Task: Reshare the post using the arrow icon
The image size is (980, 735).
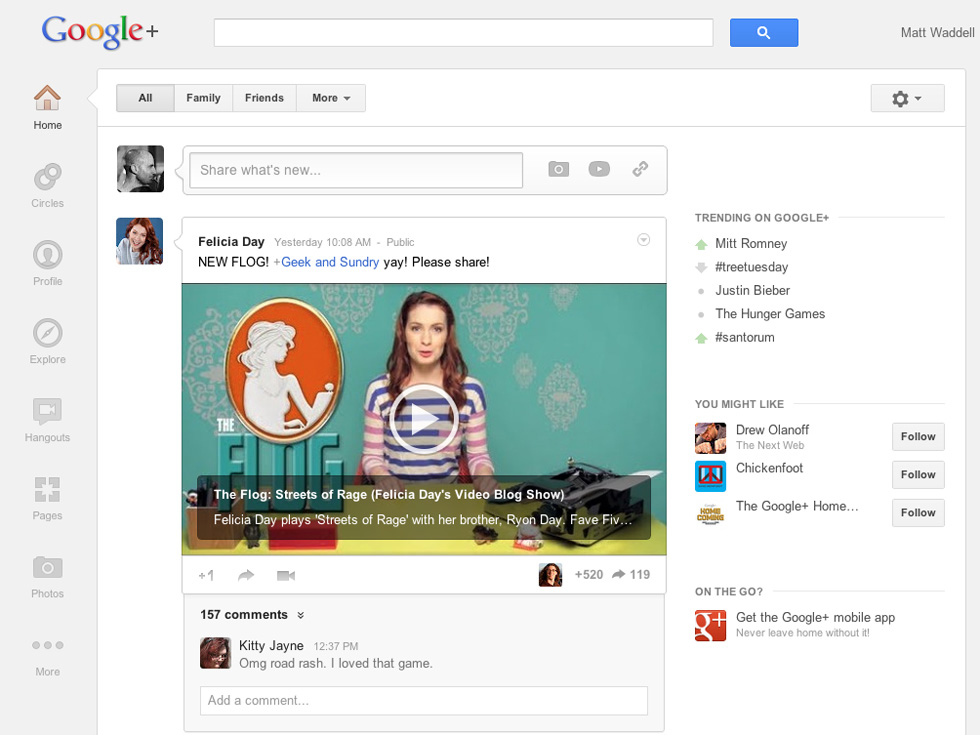Action: pyautogui.click(x=246, y=575)
